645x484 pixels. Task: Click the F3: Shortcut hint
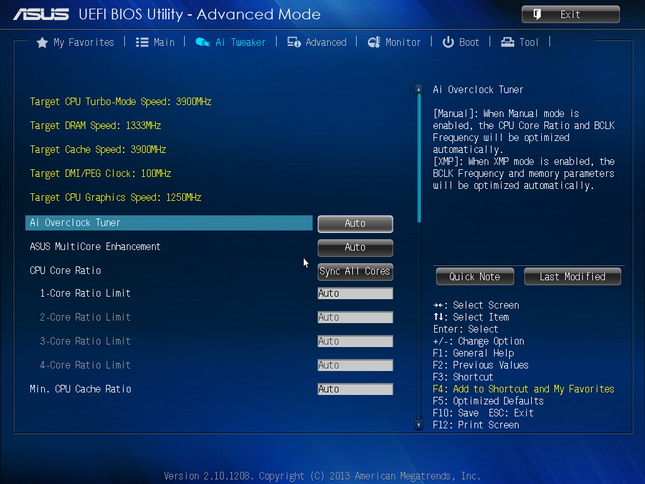(463, 377)
